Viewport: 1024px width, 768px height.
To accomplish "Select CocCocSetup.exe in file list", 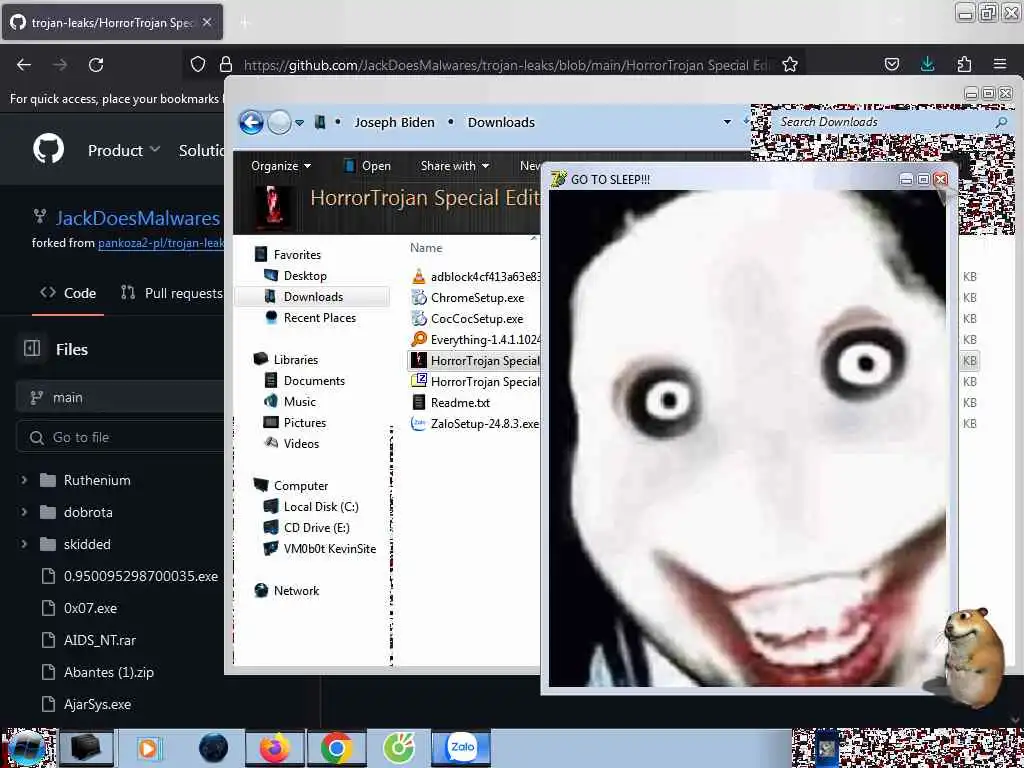I will pyautogui.click(x=477, y=319).
